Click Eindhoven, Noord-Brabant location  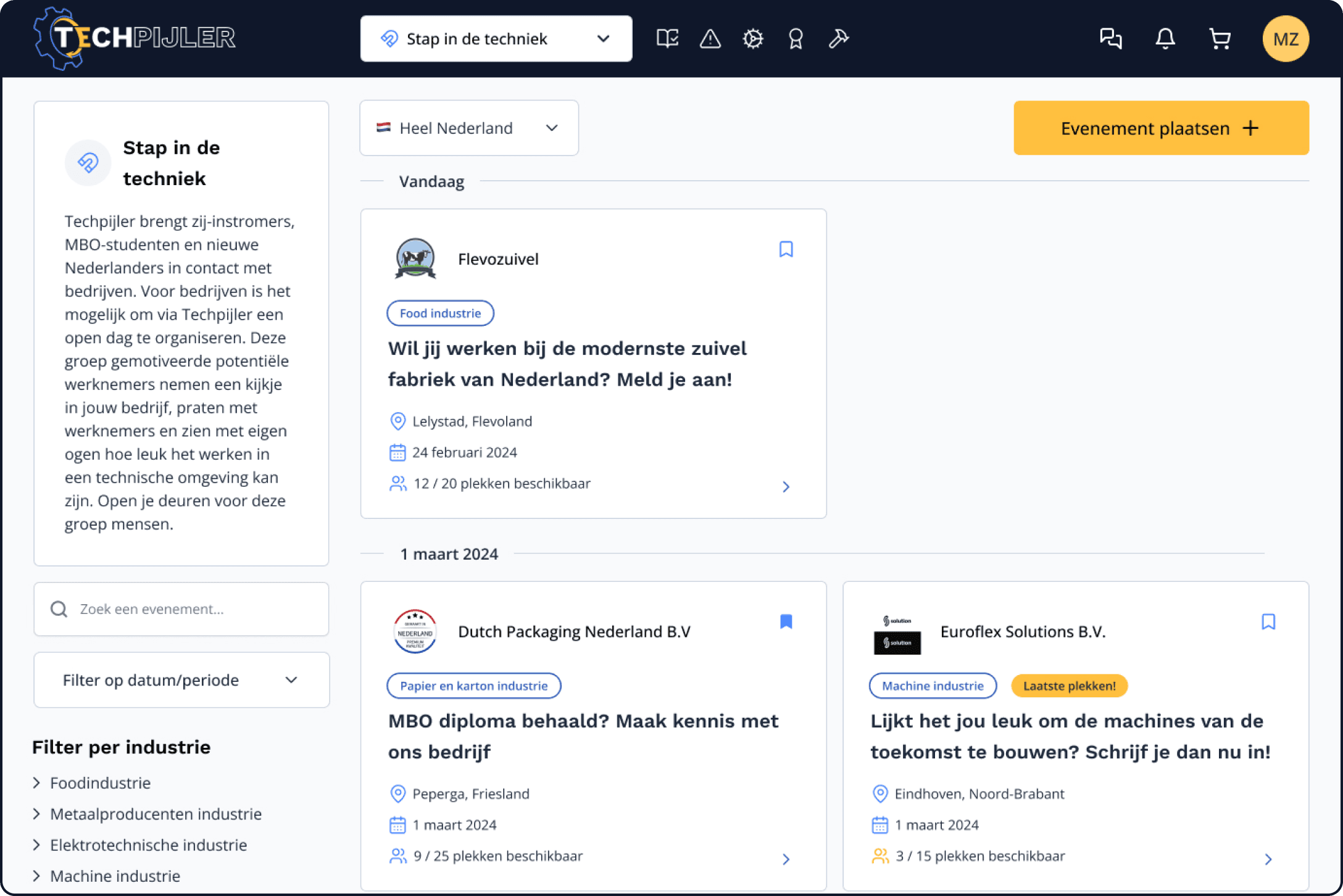(979, 794)
